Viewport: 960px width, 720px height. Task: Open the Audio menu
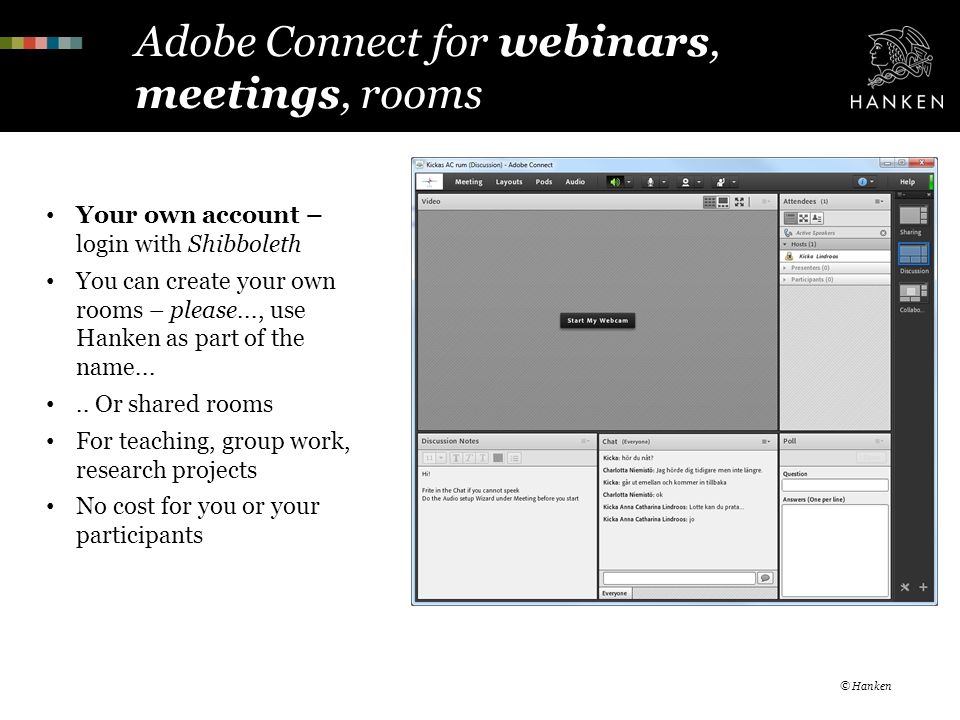(575, 182)
